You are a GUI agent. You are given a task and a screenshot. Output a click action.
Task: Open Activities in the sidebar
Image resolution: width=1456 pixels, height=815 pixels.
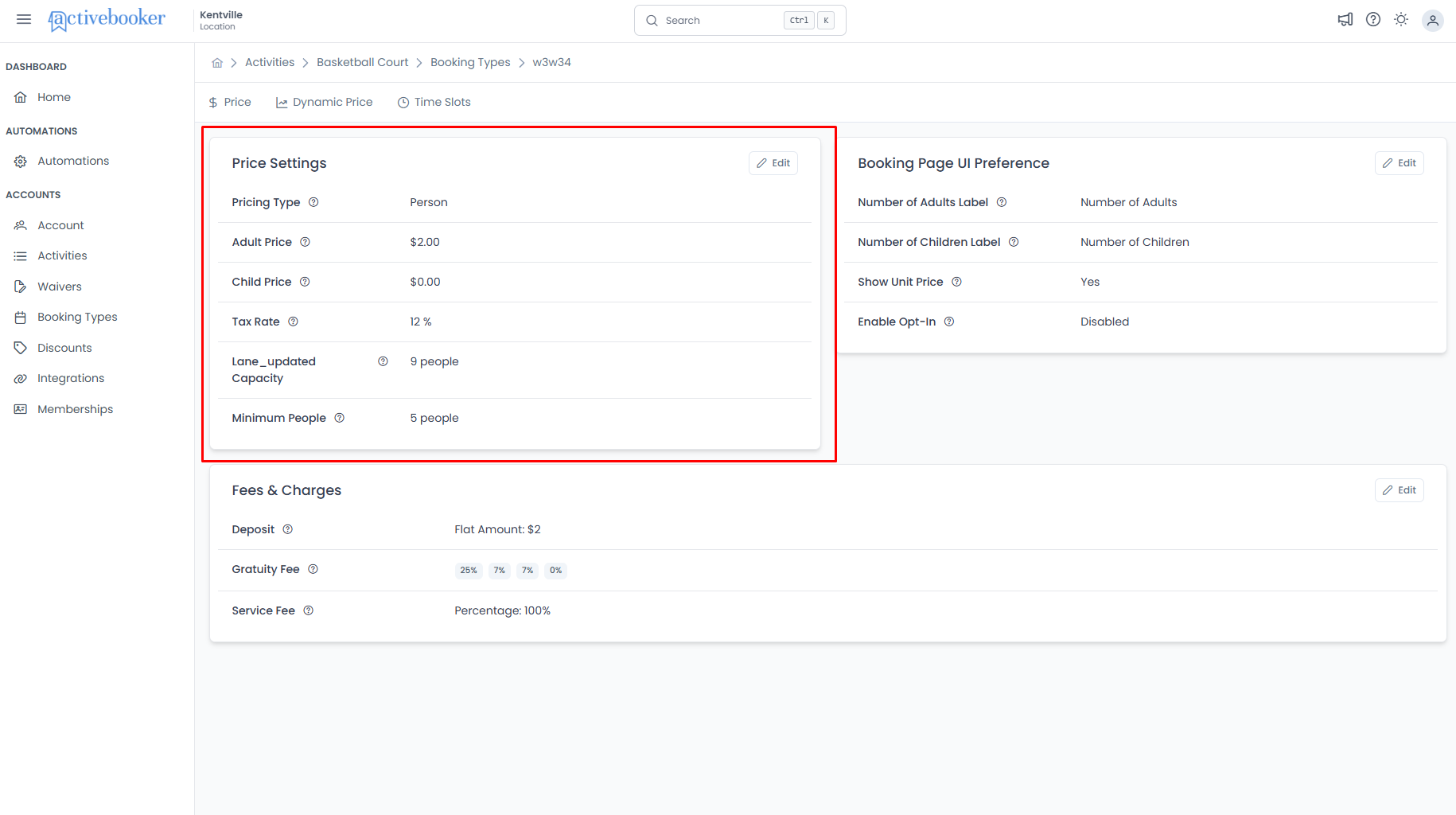pos(62,255)
